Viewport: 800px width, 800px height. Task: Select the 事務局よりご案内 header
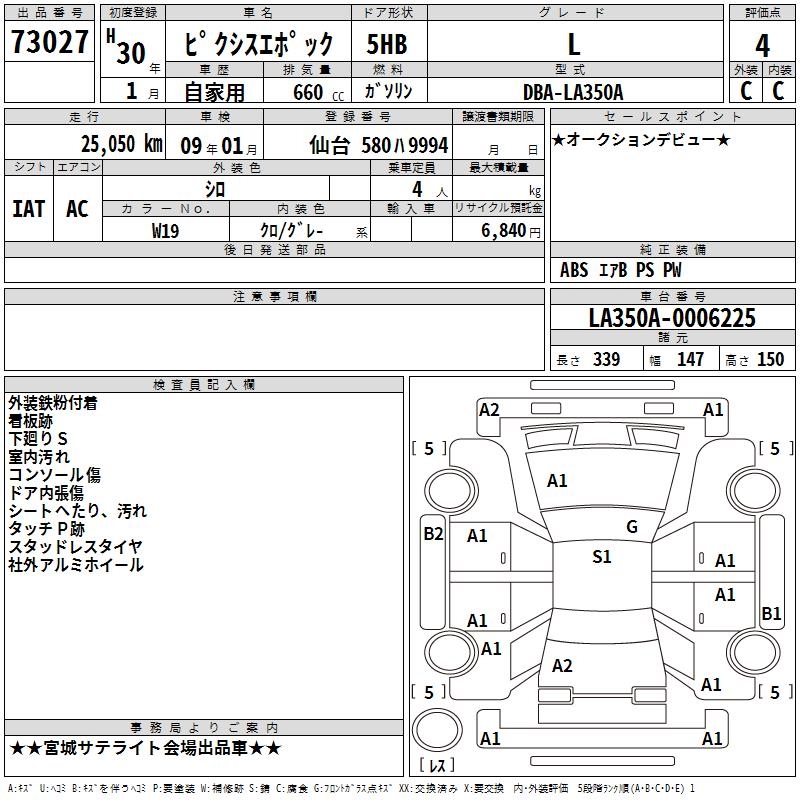tap(204, 728)
